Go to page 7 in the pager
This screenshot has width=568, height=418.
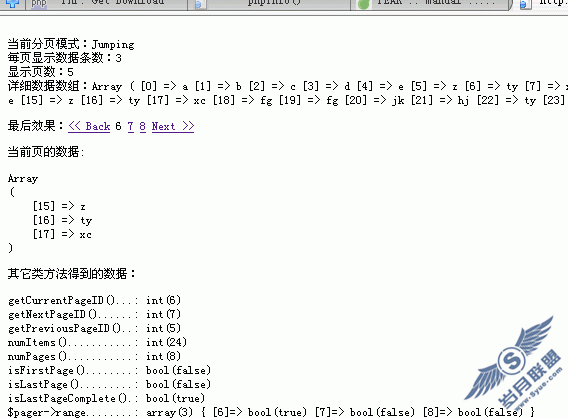(x=130, y=126)
